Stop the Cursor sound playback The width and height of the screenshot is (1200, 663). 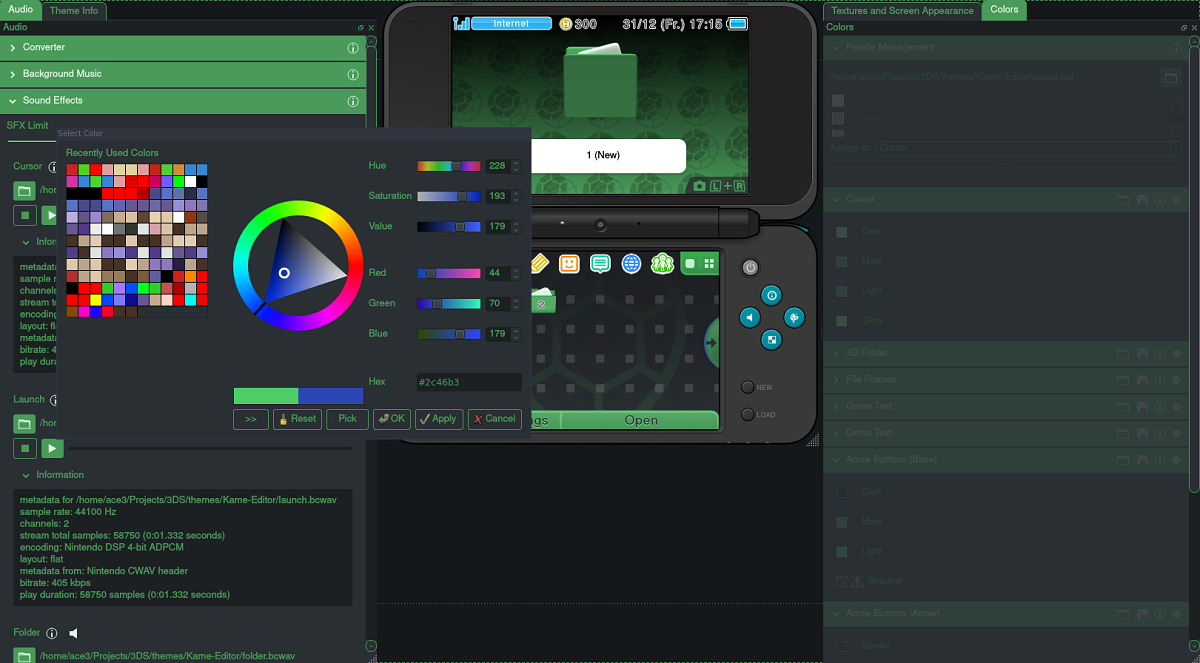coord(24,216)
